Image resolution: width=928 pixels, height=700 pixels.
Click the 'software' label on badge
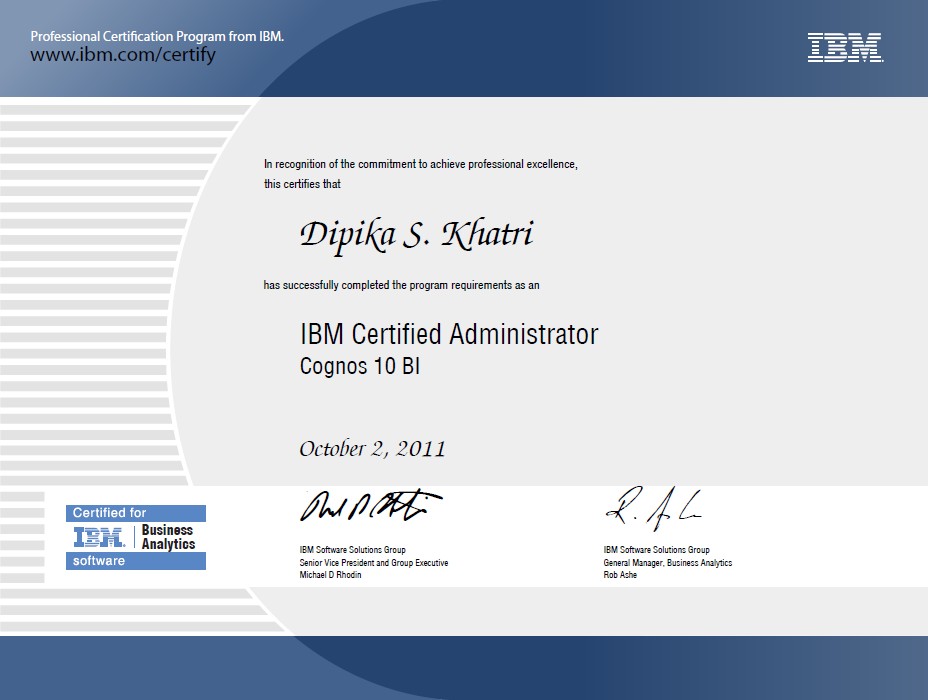[x=136, y=561]
